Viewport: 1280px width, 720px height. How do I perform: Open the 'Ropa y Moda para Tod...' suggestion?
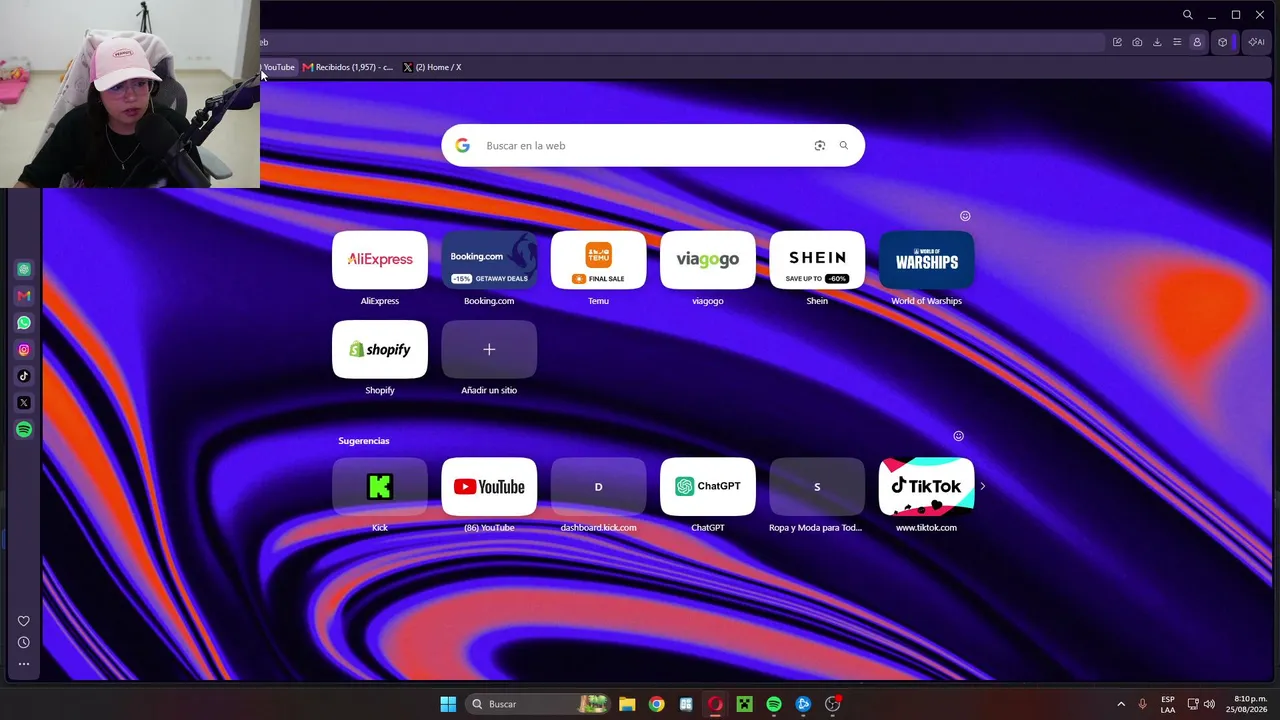coord(817,487)
